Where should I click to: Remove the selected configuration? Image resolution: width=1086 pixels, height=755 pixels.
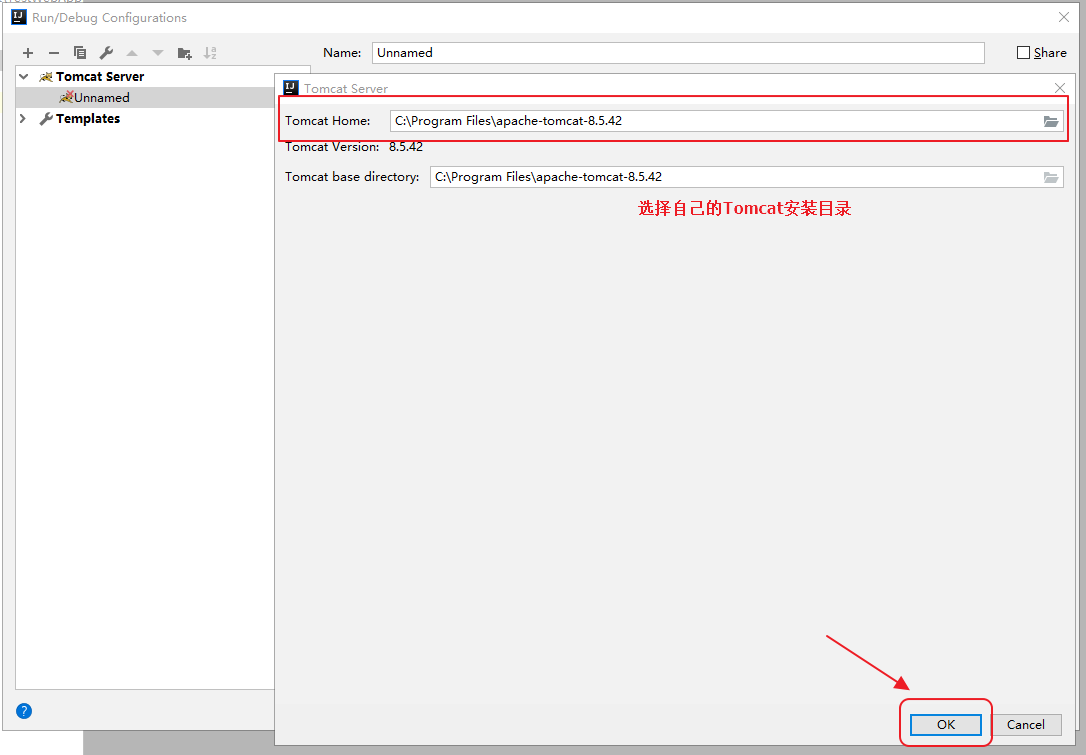click(54, 53)
